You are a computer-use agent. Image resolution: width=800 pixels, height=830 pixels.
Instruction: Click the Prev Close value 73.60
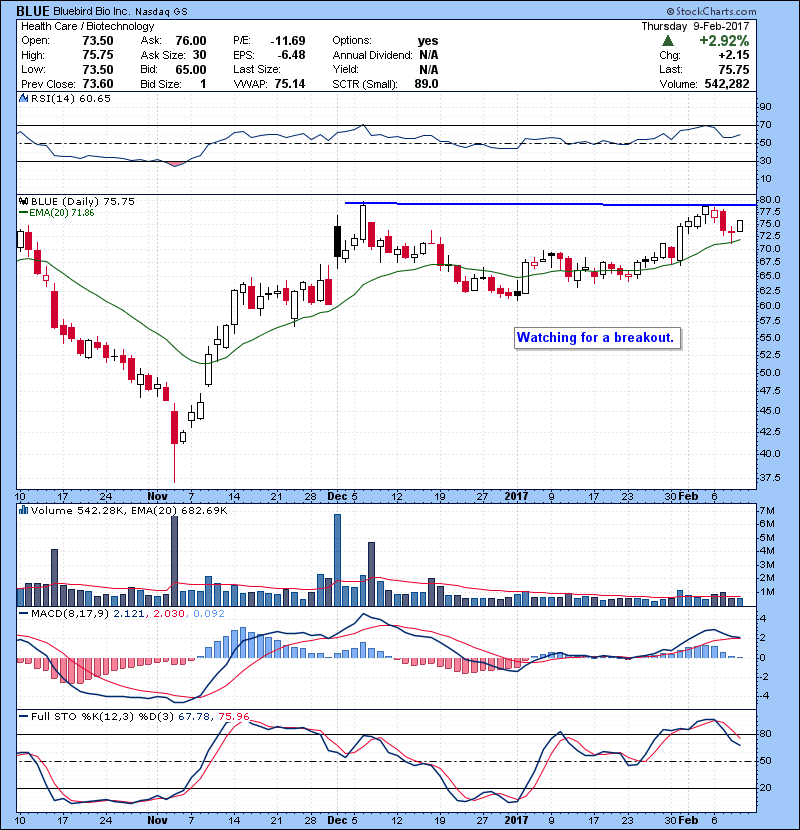pos(98,84)
